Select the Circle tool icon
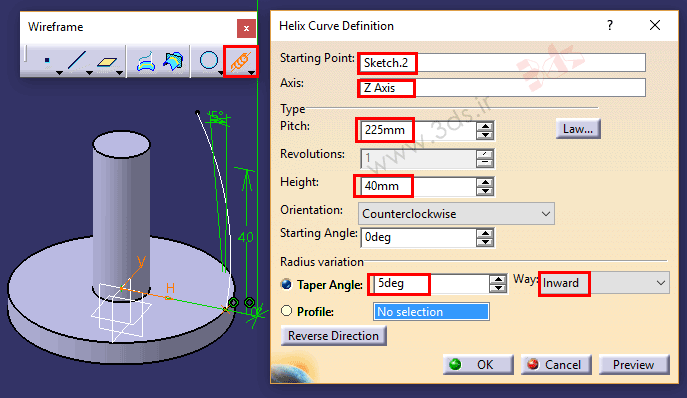687x398 pixels. coord(209,60)
